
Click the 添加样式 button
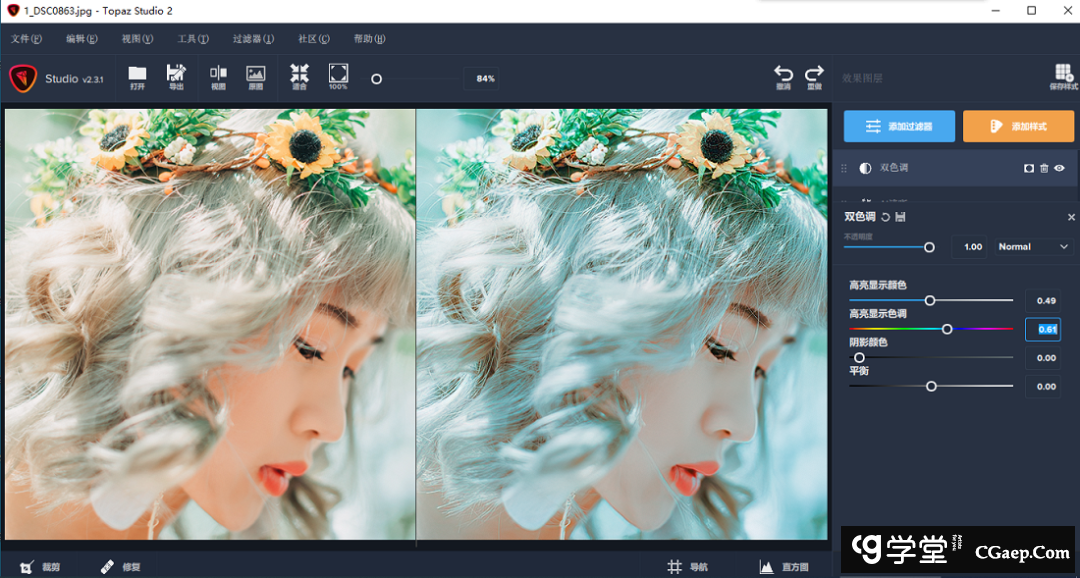pos(1019,126)
